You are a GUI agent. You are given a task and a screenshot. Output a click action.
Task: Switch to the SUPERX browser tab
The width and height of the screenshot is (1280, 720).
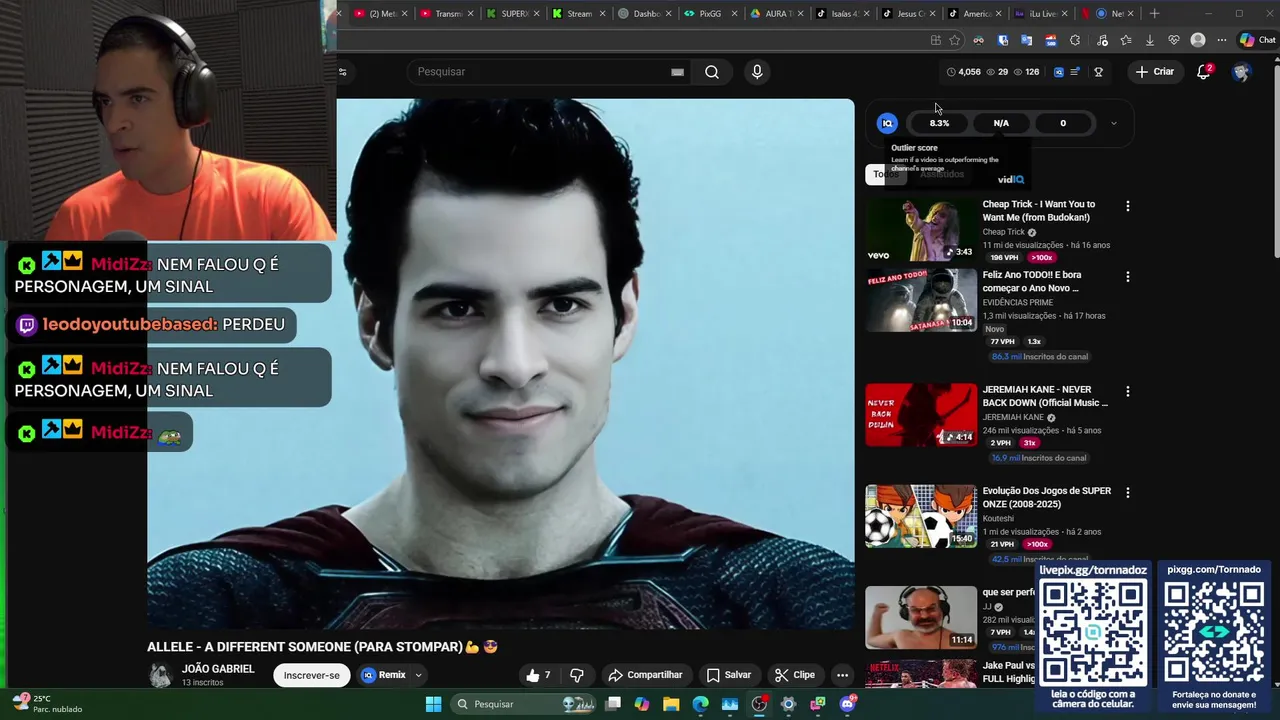[x=508, y=14]
